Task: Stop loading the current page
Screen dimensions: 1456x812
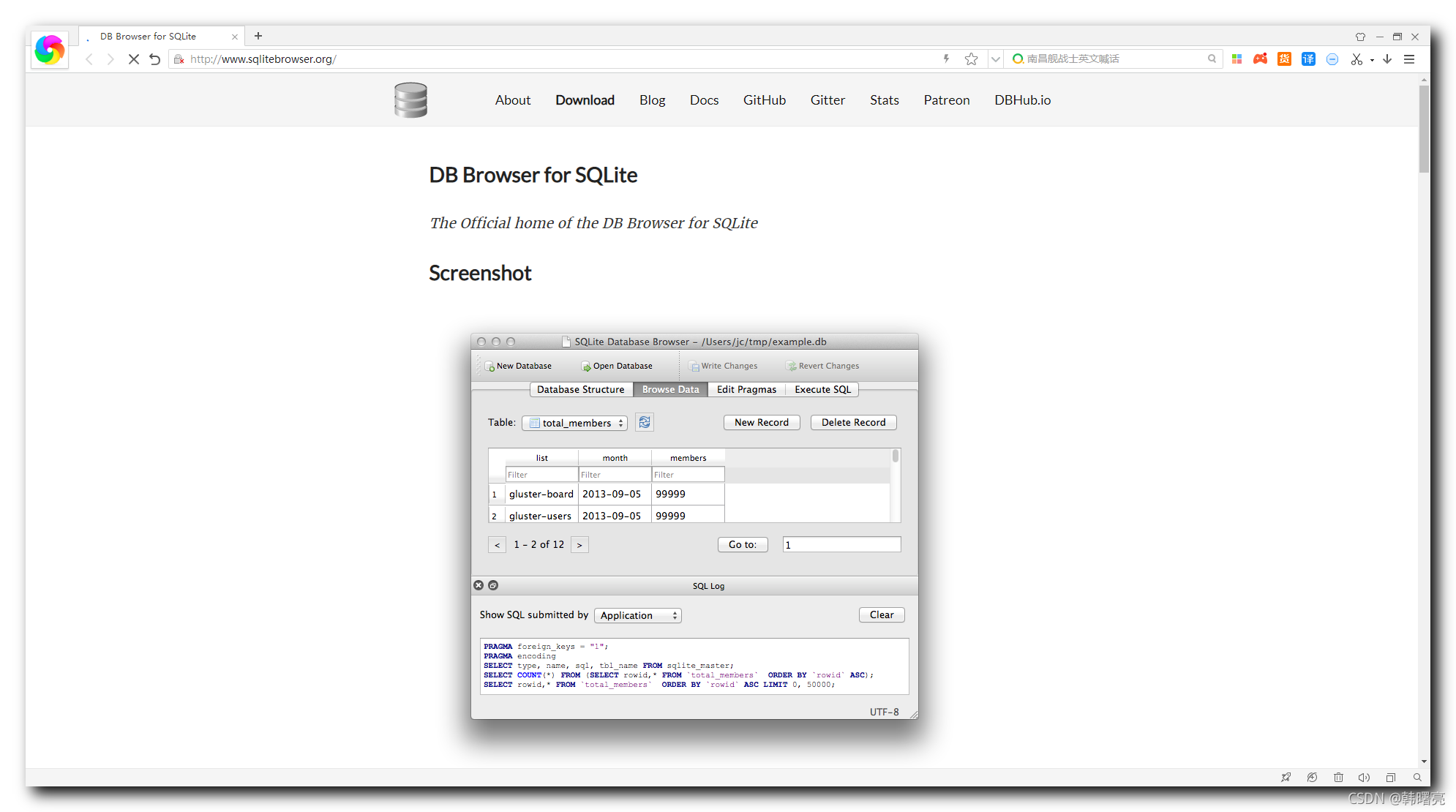Action: click(x=133, y=59)
